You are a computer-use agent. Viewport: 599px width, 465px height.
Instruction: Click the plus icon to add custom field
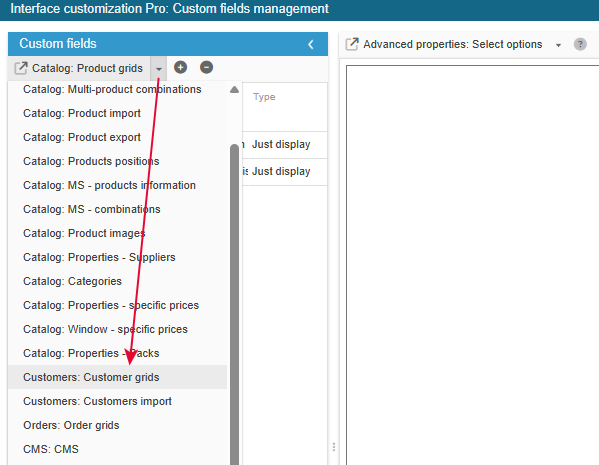[180, 68]
